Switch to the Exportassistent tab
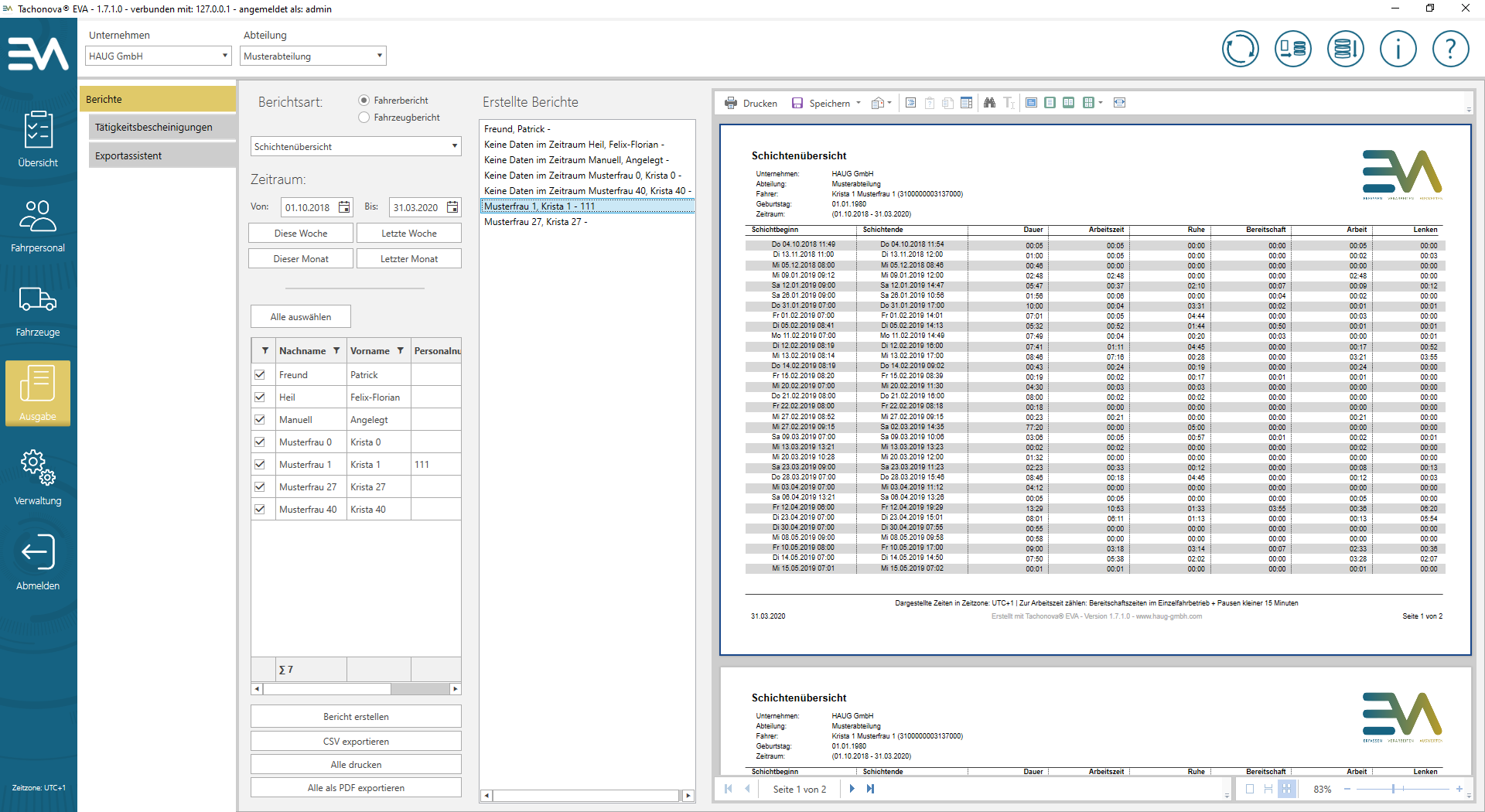This screenshot has width=1485, height=812. 128,156
